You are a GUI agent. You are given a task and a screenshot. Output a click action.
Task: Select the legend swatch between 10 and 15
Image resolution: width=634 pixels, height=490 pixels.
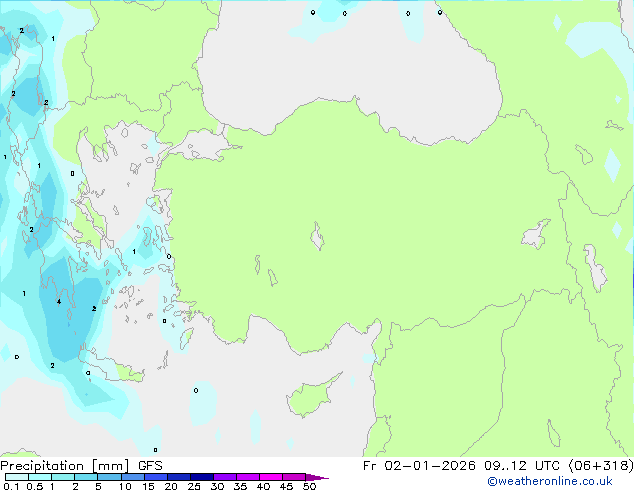(132, 477)
